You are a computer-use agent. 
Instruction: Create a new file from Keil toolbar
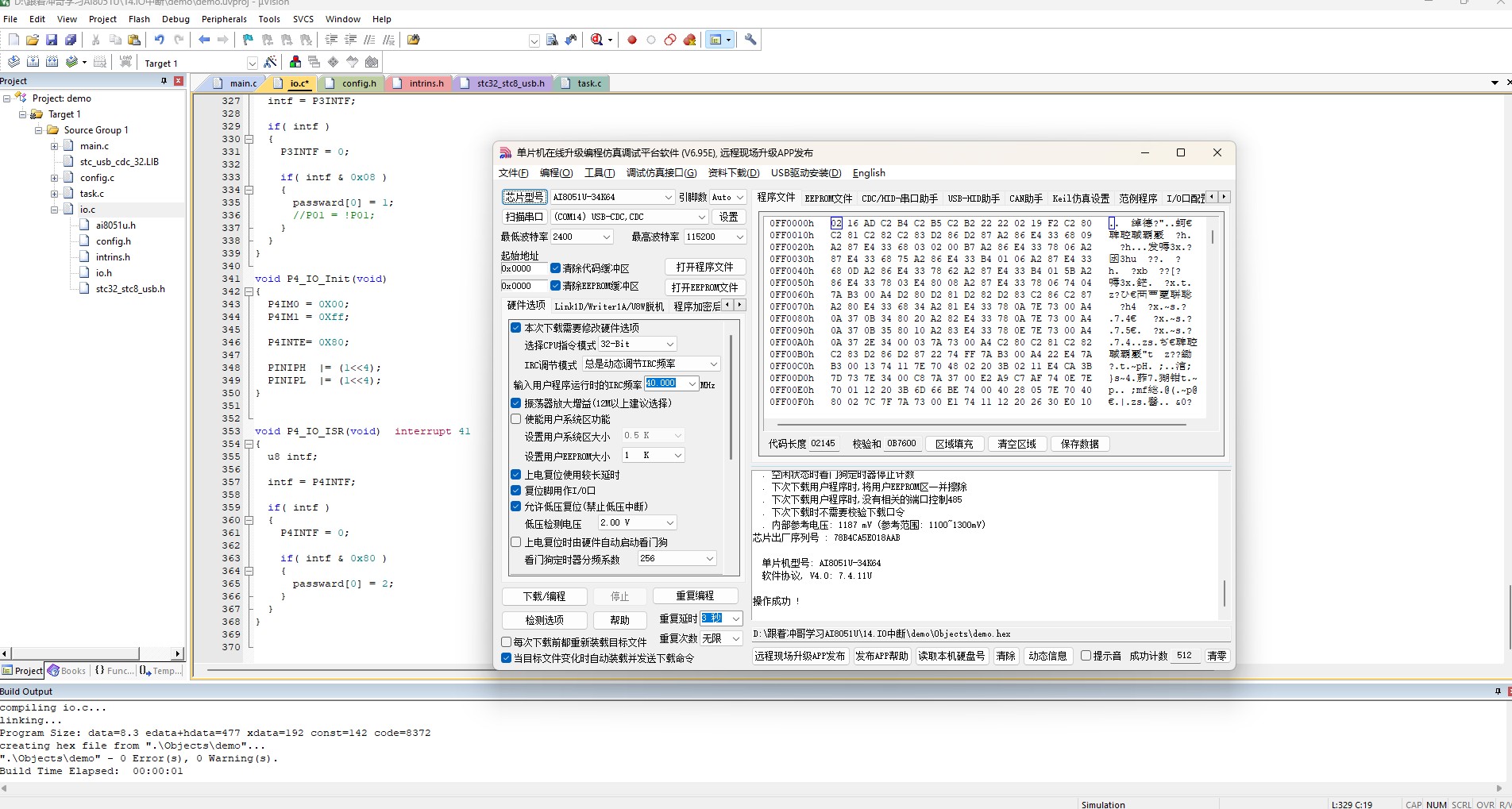13,40
